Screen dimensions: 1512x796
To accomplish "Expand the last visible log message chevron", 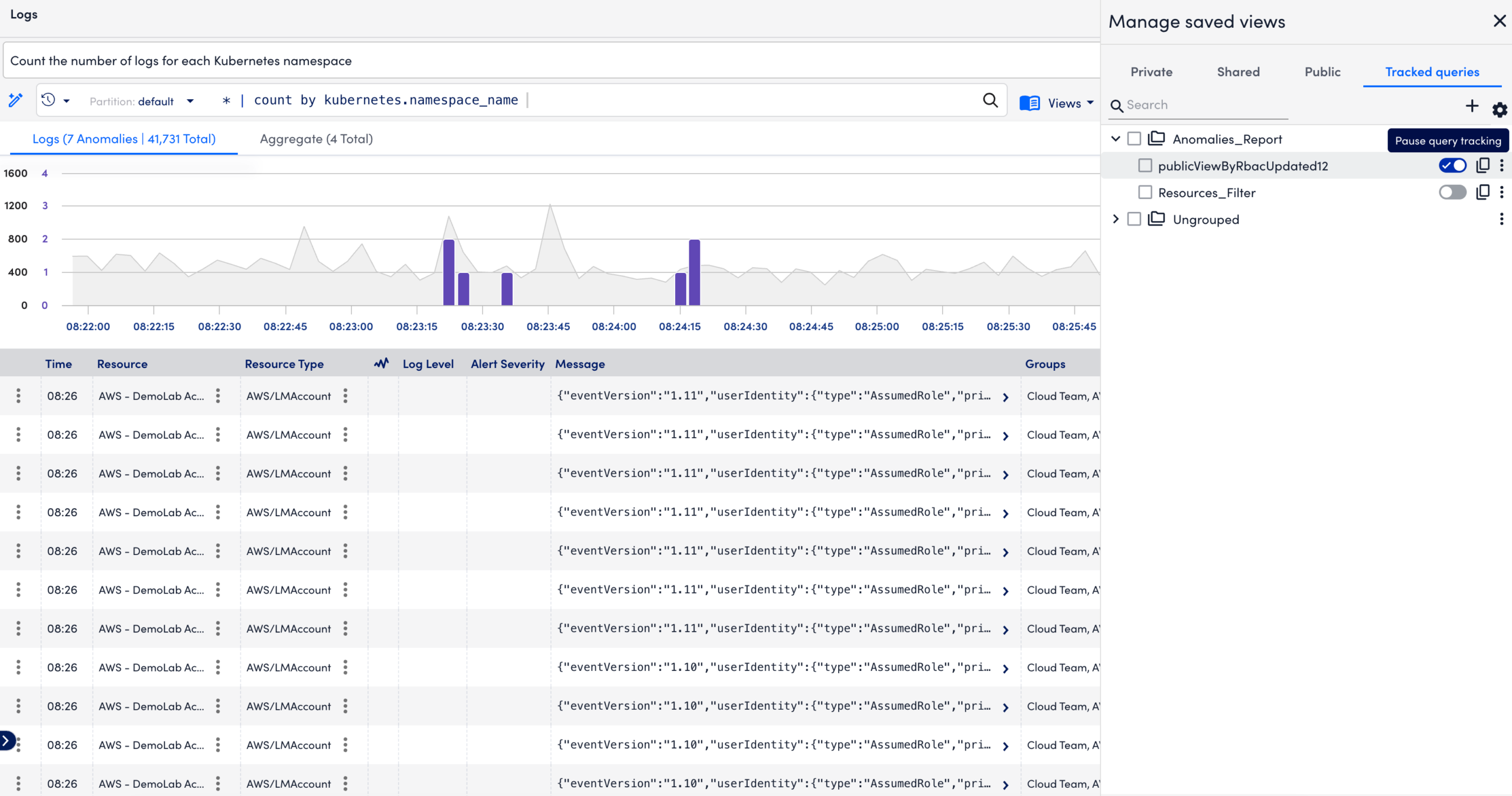I will (1006, 785).
